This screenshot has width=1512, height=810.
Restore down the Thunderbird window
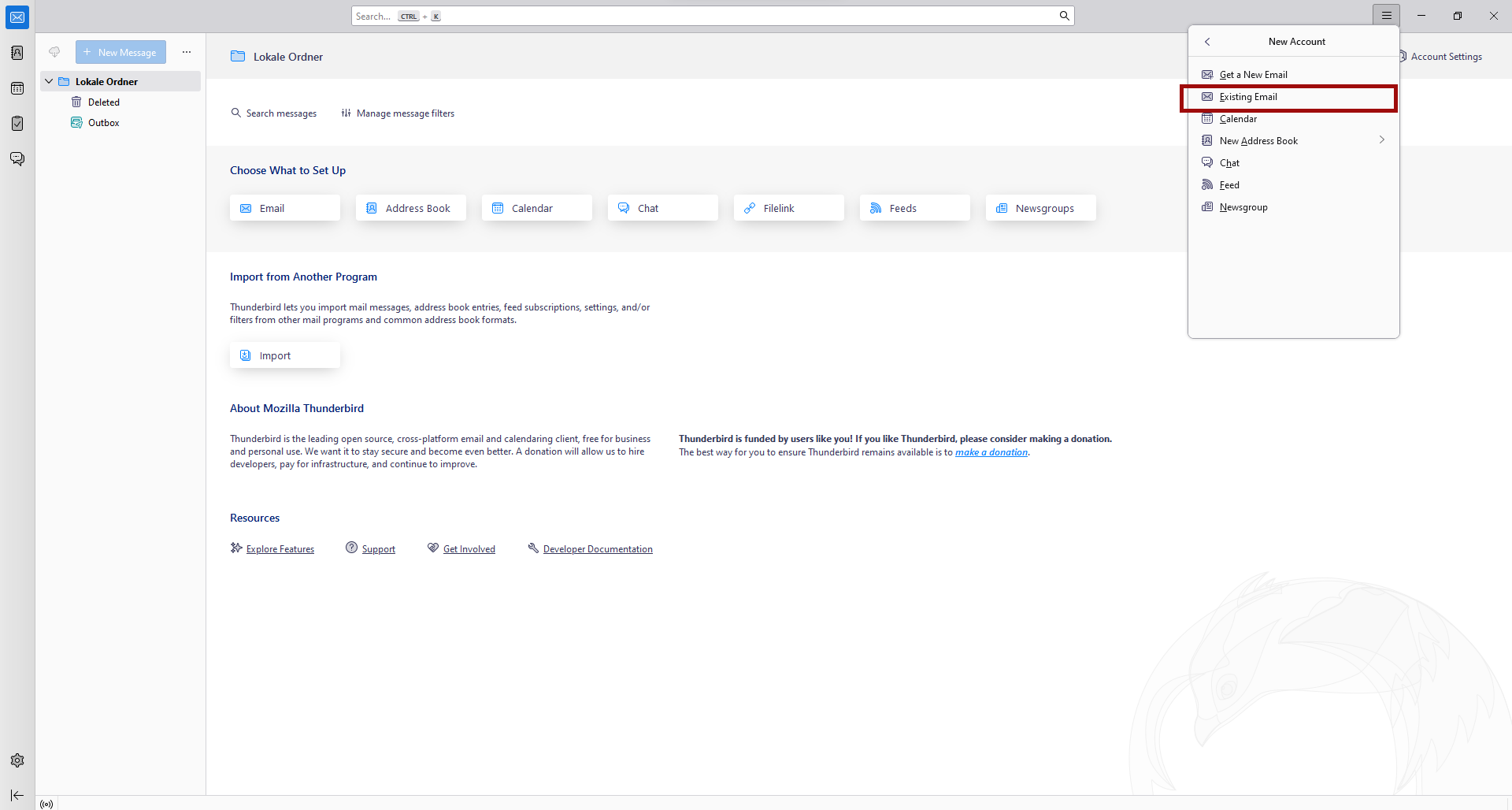[x=1458, y=16]
